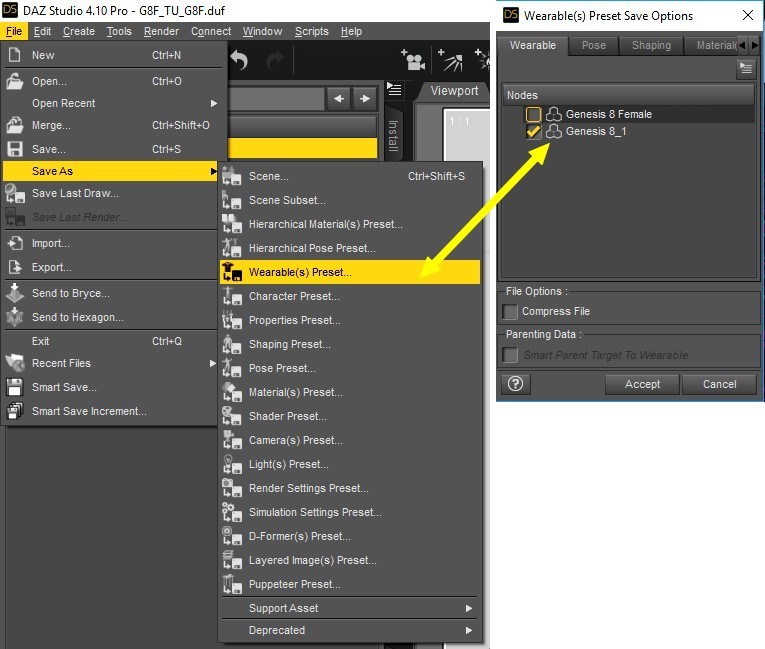This screenshot has width=765, height=649.
Task: Choose Shader Preset... entry
Action: click(350, 416)
